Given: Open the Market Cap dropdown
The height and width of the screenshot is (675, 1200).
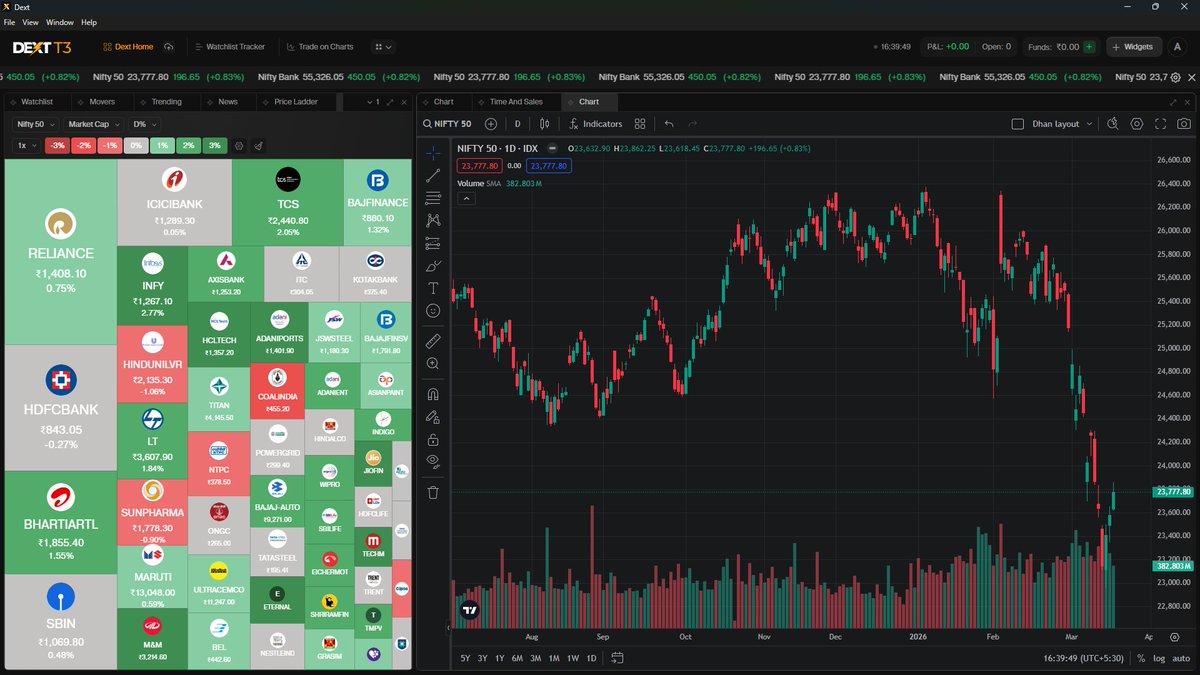Looking at the screenshot, I should [x=93, y=124].
